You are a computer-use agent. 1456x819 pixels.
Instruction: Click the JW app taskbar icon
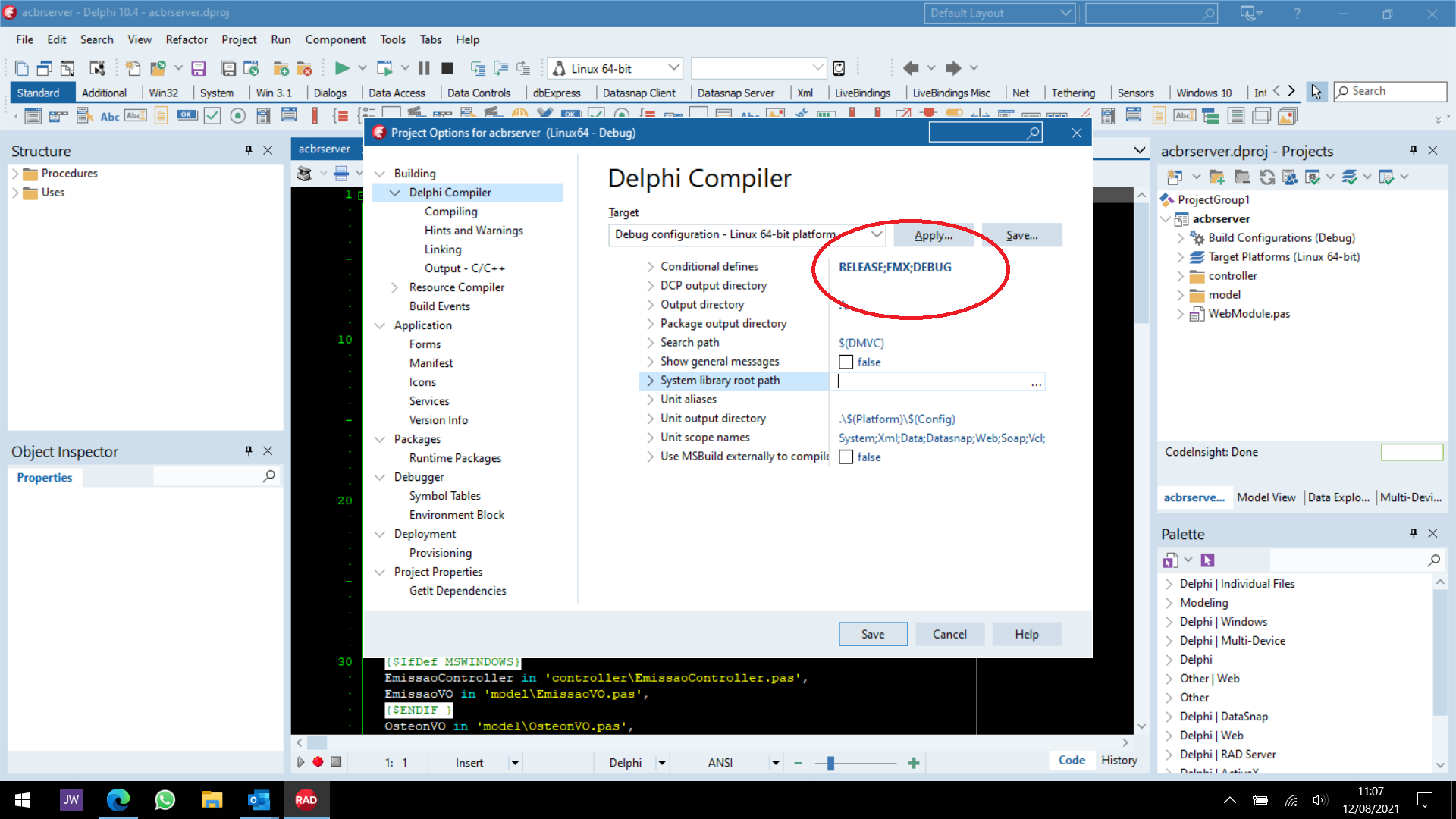coord(71,799)
